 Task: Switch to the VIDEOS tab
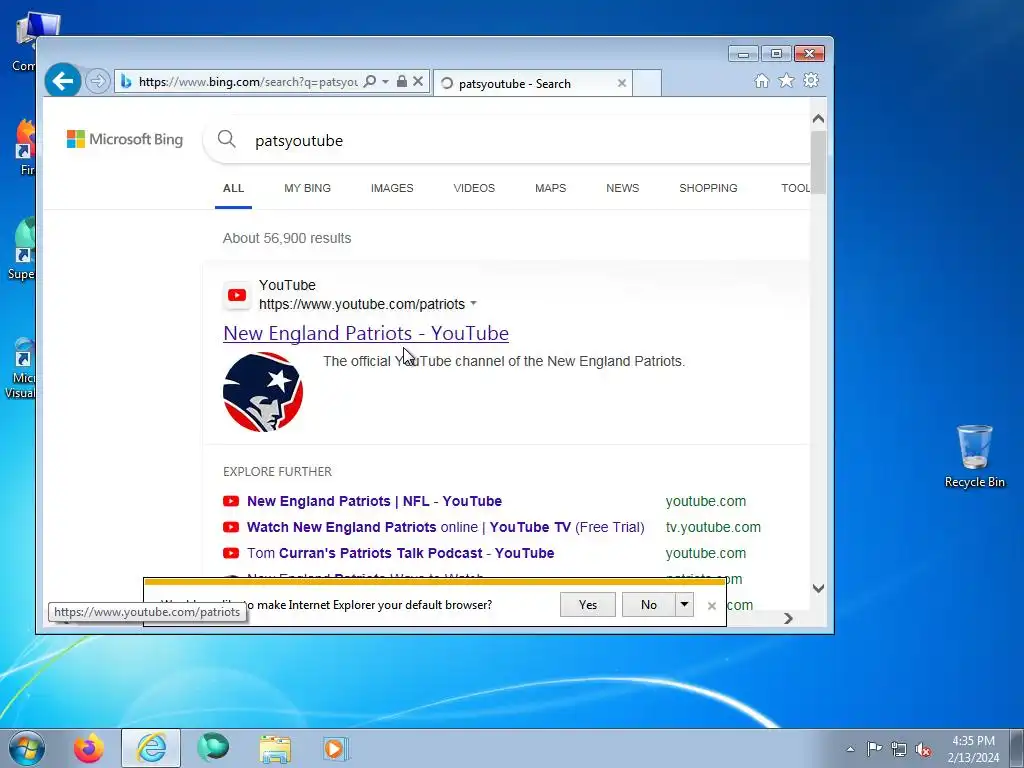(474, 188)
